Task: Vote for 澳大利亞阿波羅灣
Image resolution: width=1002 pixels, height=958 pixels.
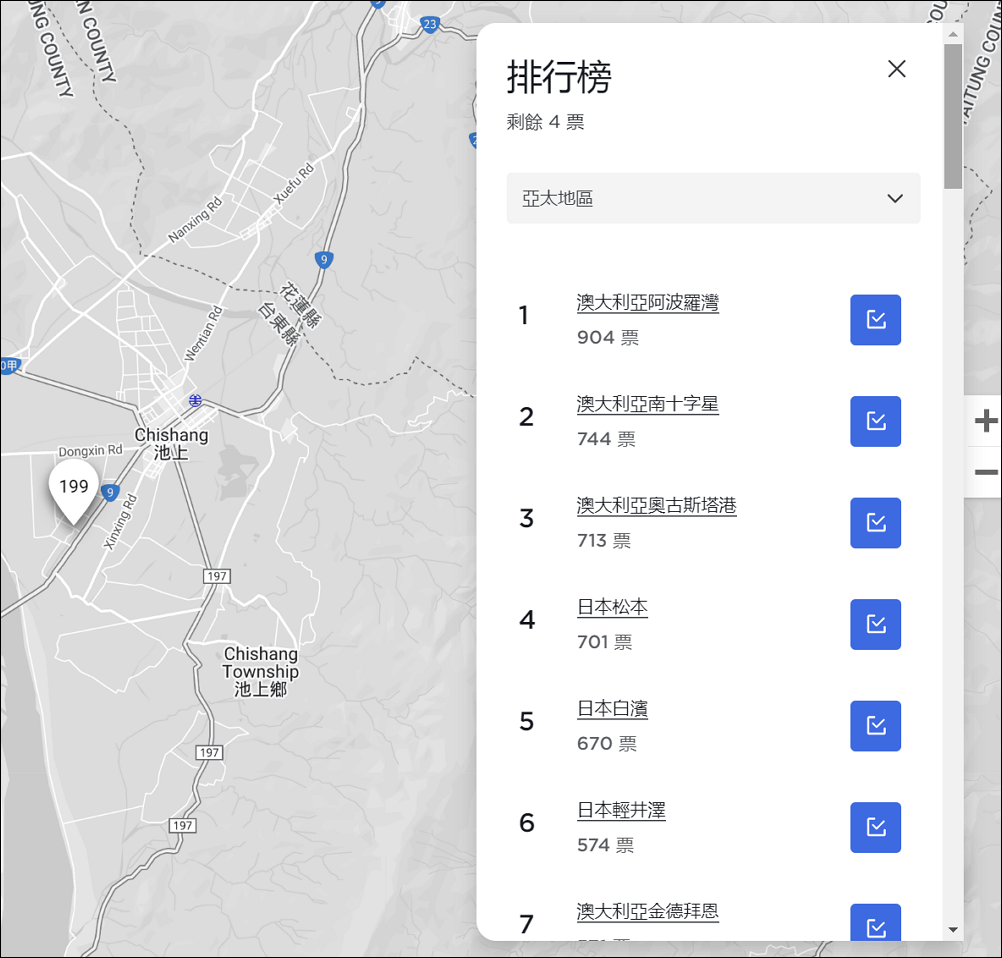Action: [x=875, y=320]
